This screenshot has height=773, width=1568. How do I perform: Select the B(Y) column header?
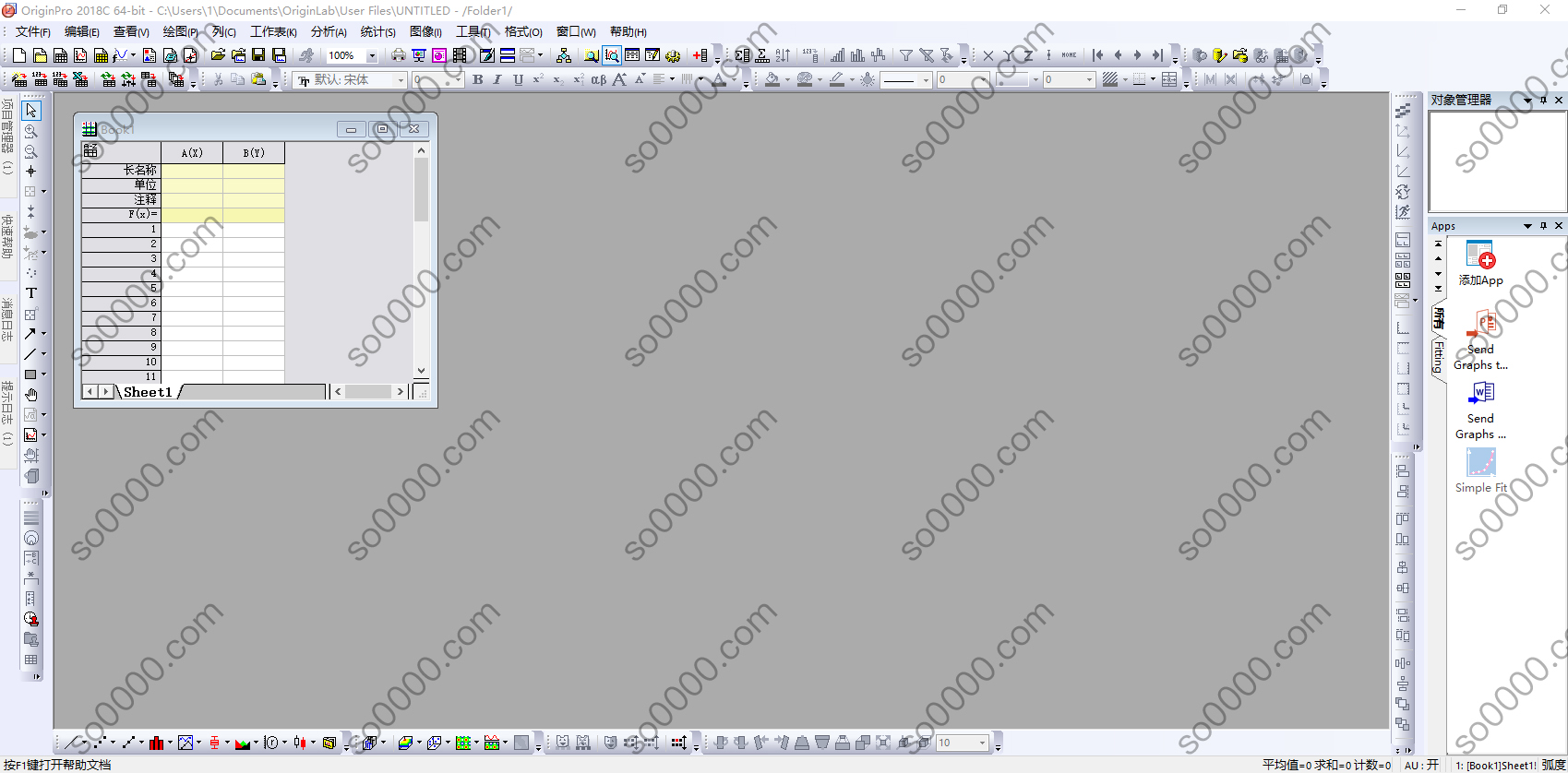254,153
